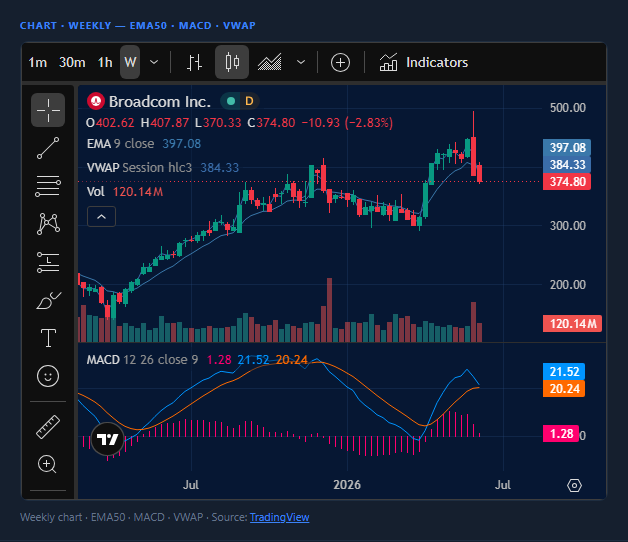Open the emoji icons tool

pos(48,376)
